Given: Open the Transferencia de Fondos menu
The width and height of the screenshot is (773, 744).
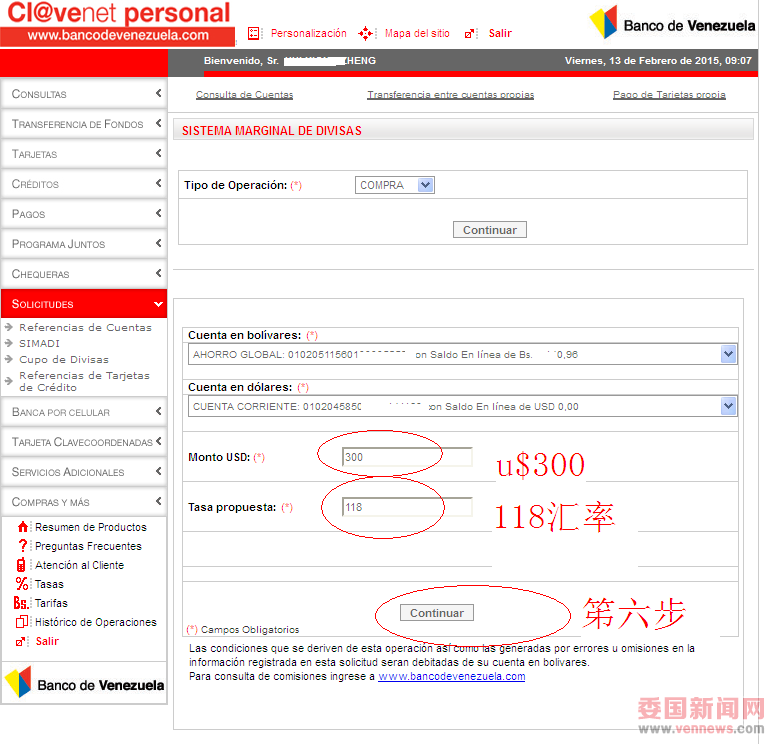Looking at the screenshot, I should pyautogui.click(x=84, y=124).
